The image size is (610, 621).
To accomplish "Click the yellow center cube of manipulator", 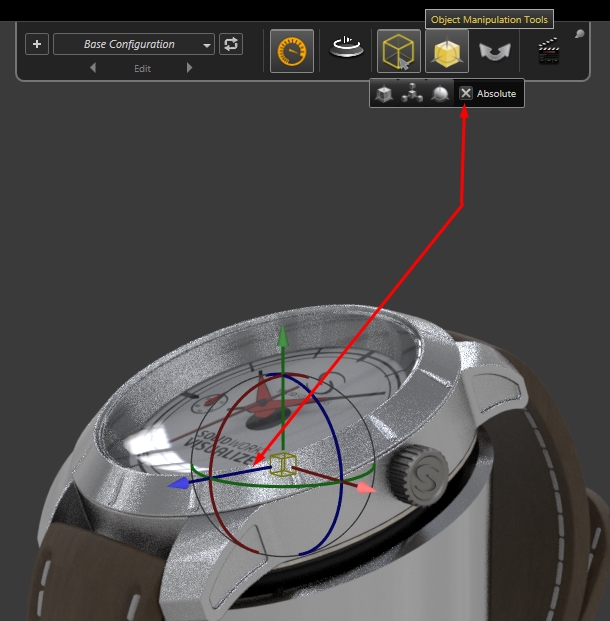I will pyautogui.click(x=283, y=464).
